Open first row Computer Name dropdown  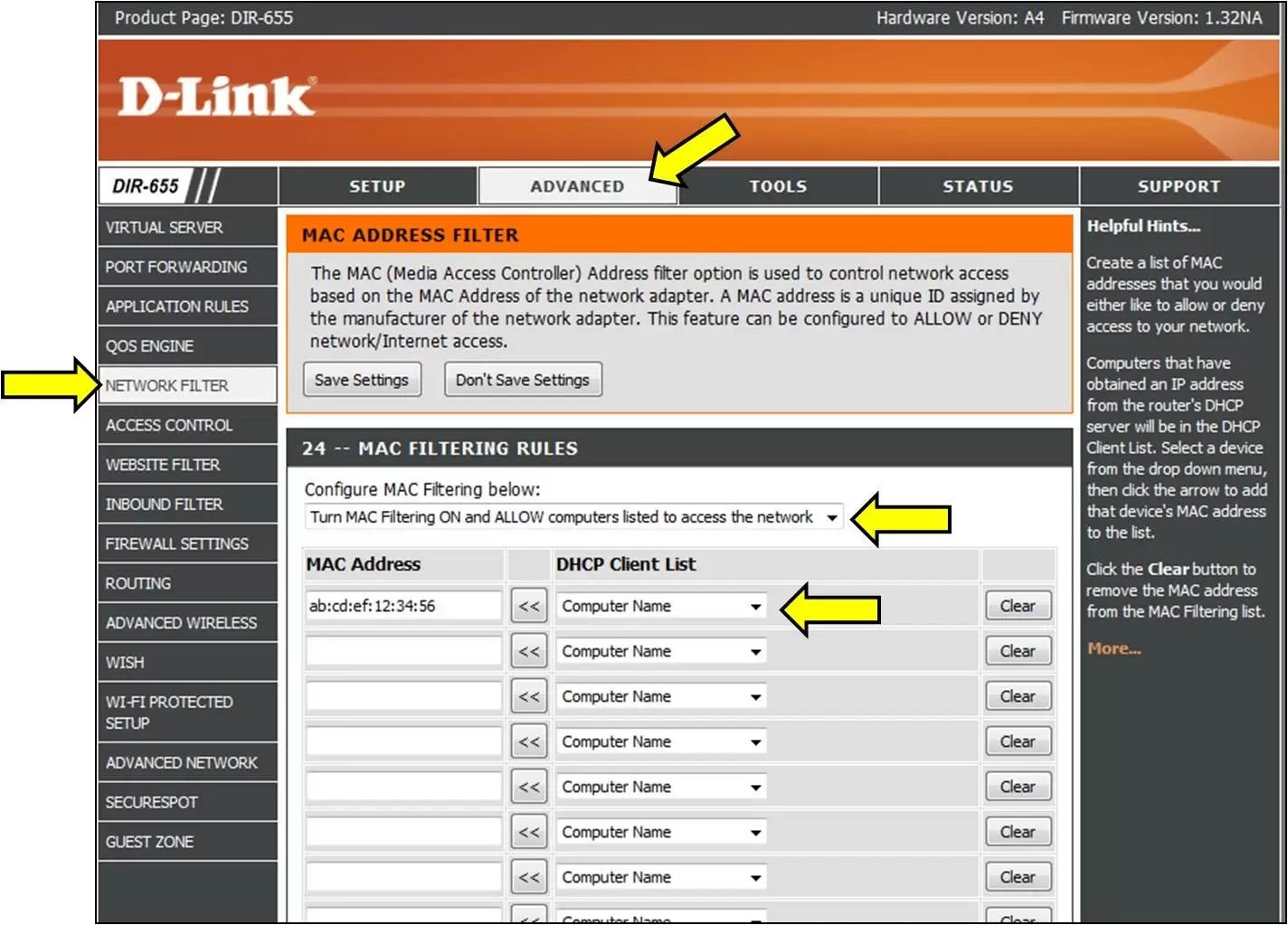click(x=661, y=606)
